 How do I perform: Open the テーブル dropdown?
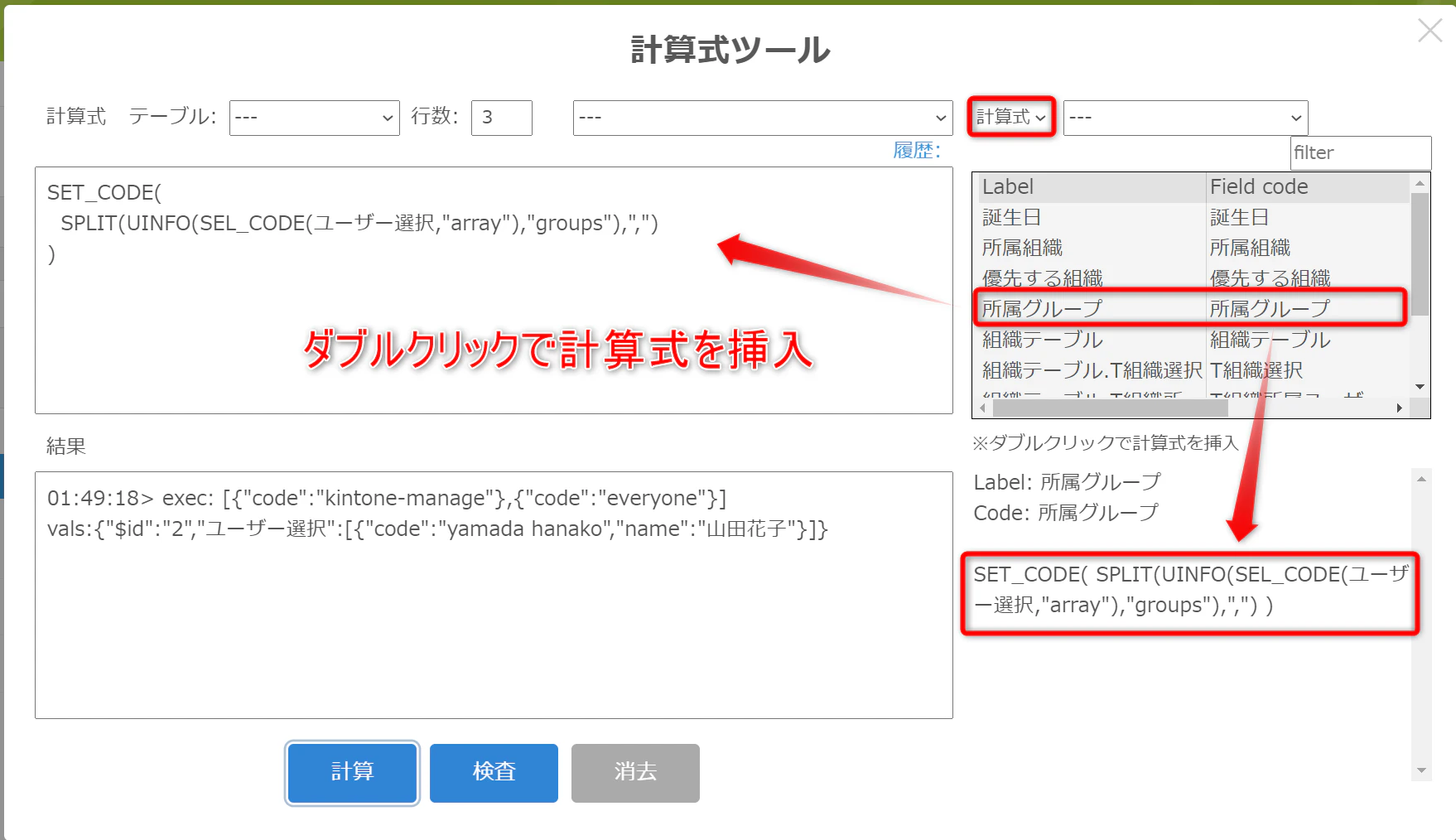click(x=315, y=118)
